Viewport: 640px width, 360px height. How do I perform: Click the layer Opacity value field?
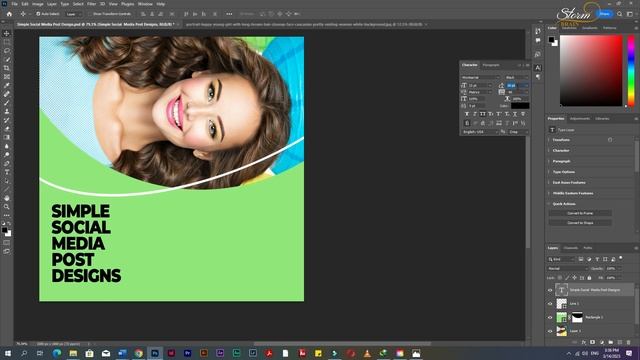click(612, 269)
